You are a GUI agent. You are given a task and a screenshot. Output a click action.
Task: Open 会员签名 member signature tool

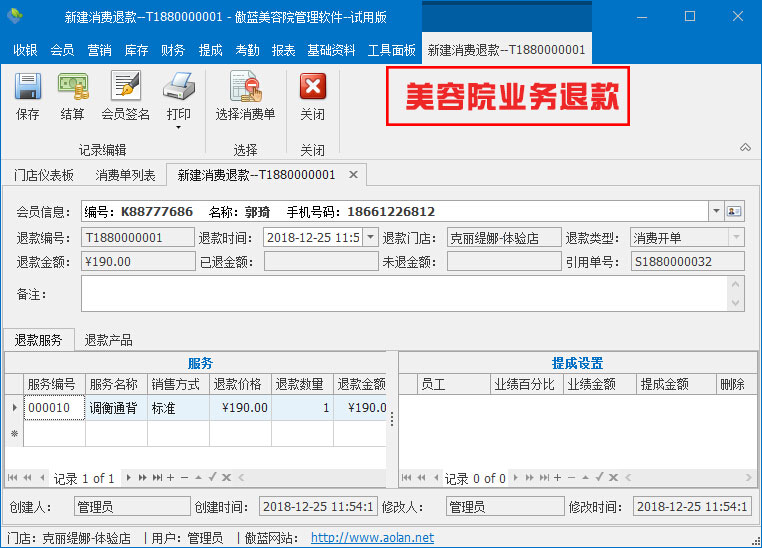point(125,88)
